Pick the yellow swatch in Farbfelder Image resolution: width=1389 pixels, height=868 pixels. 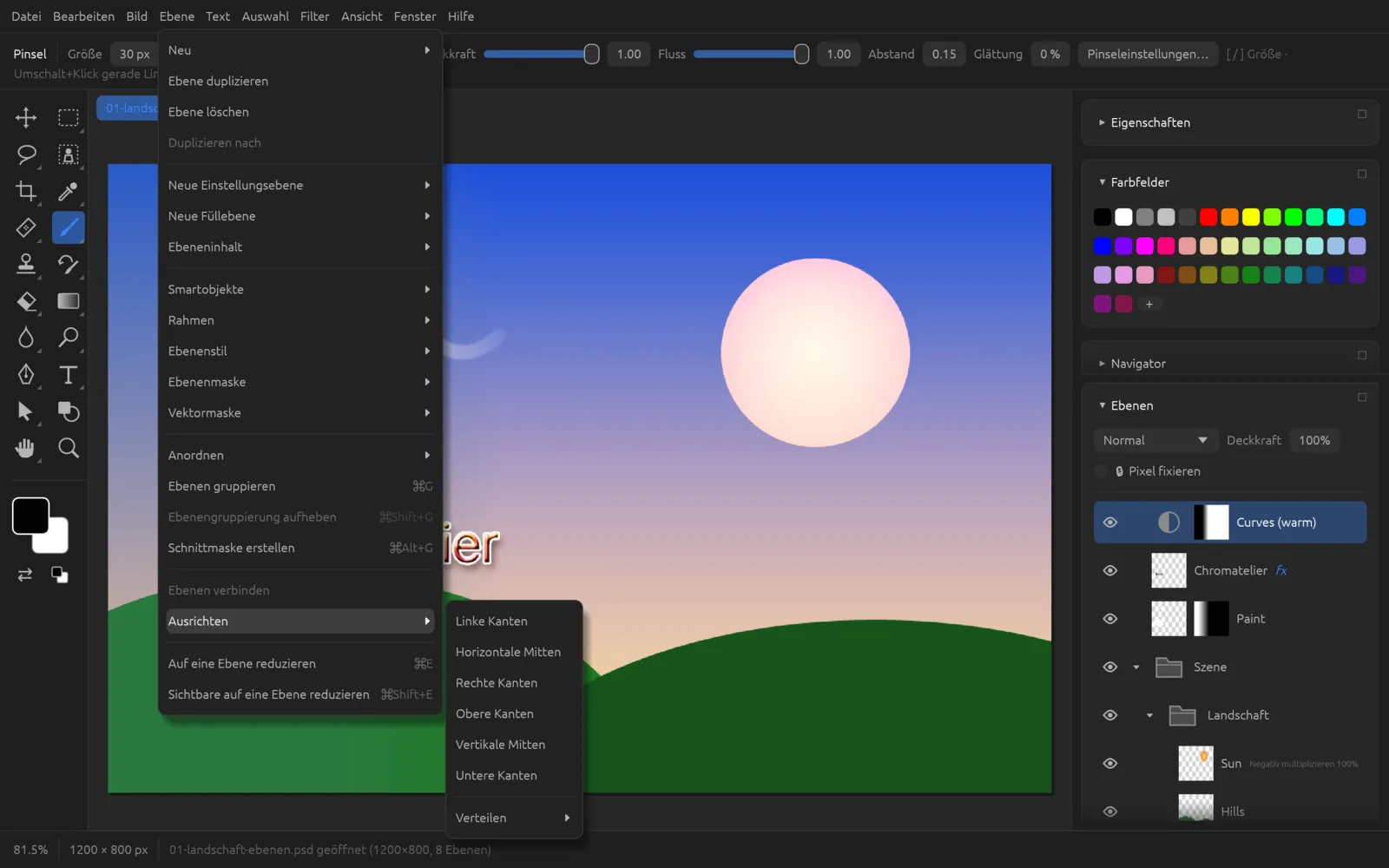[1251, 217]
